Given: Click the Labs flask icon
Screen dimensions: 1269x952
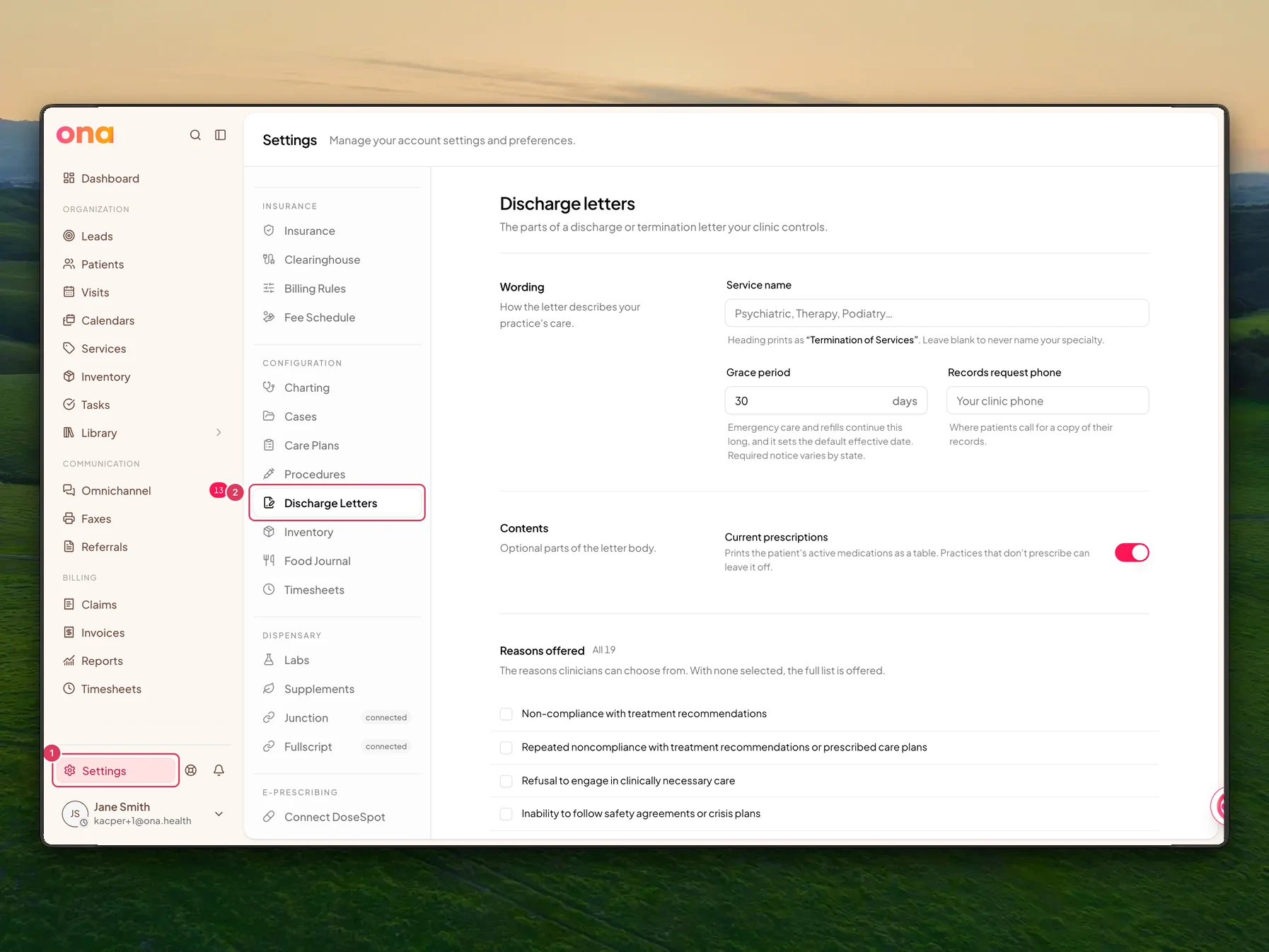Looking at the screenshot, I should pyautogui.click(x=269, y=659).
